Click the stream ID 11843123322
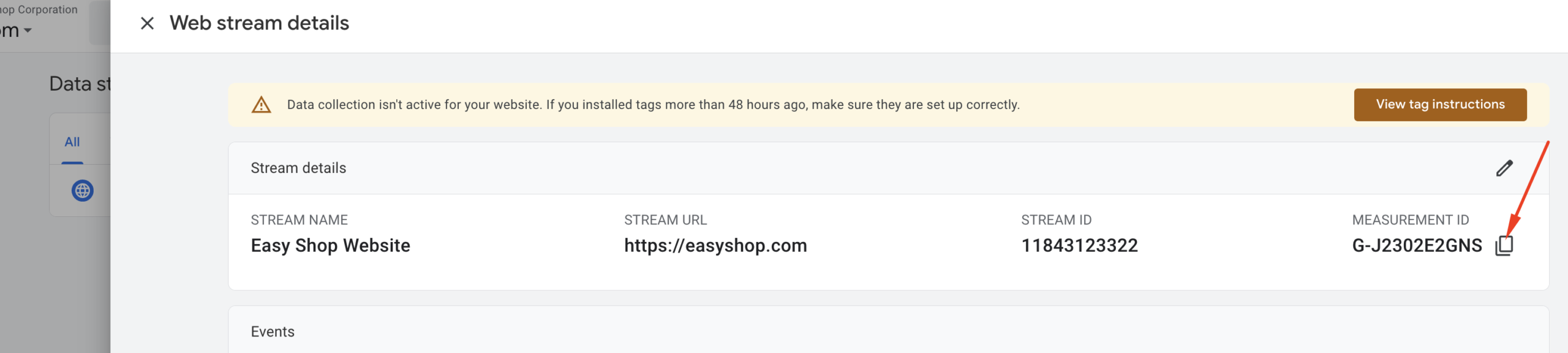This screenshot has width=1568, height=353. point(1079,246)
